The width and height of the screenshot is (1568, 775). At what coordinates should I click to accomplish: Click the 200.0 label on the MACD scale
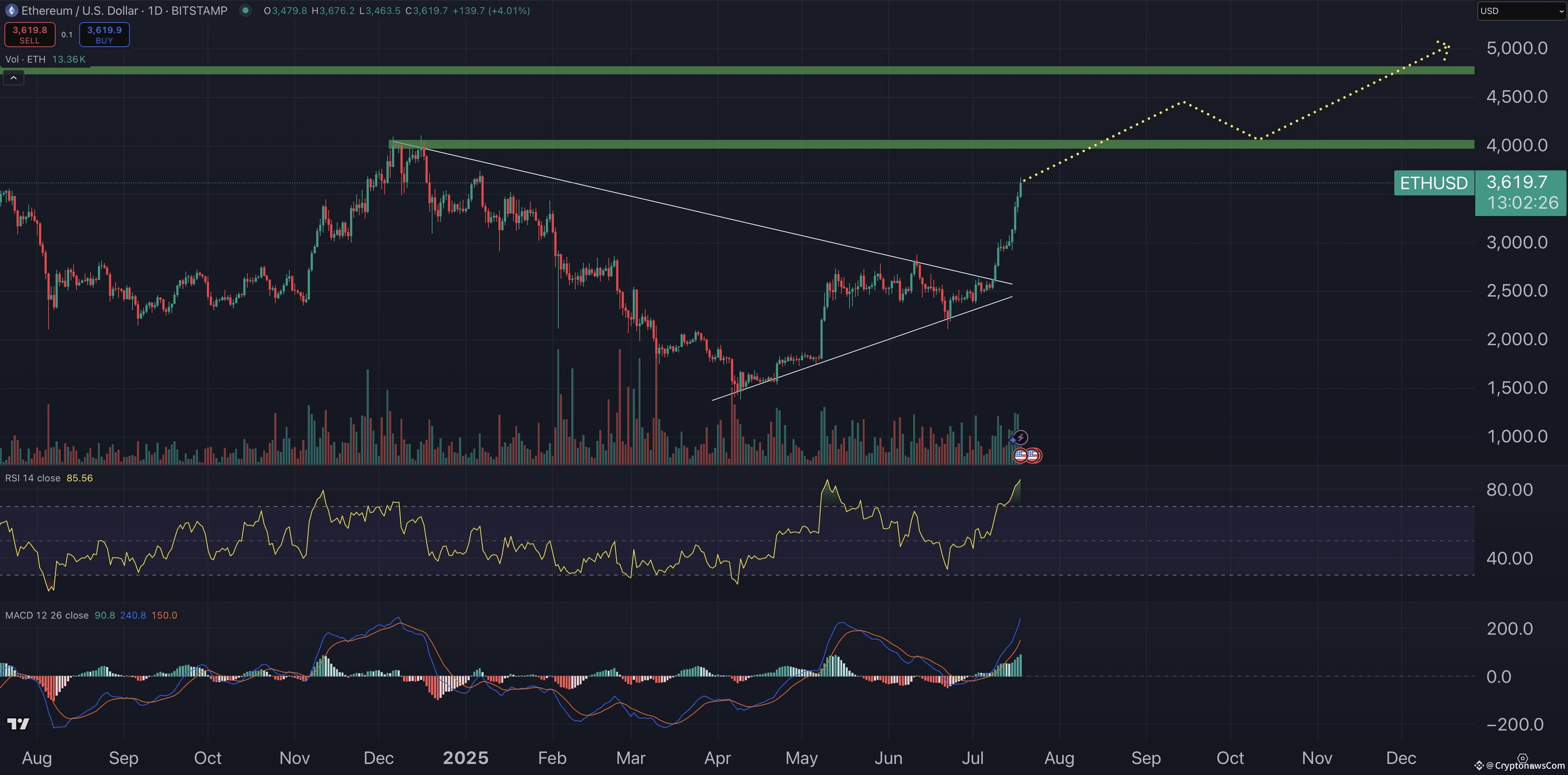pos(1509,628)
